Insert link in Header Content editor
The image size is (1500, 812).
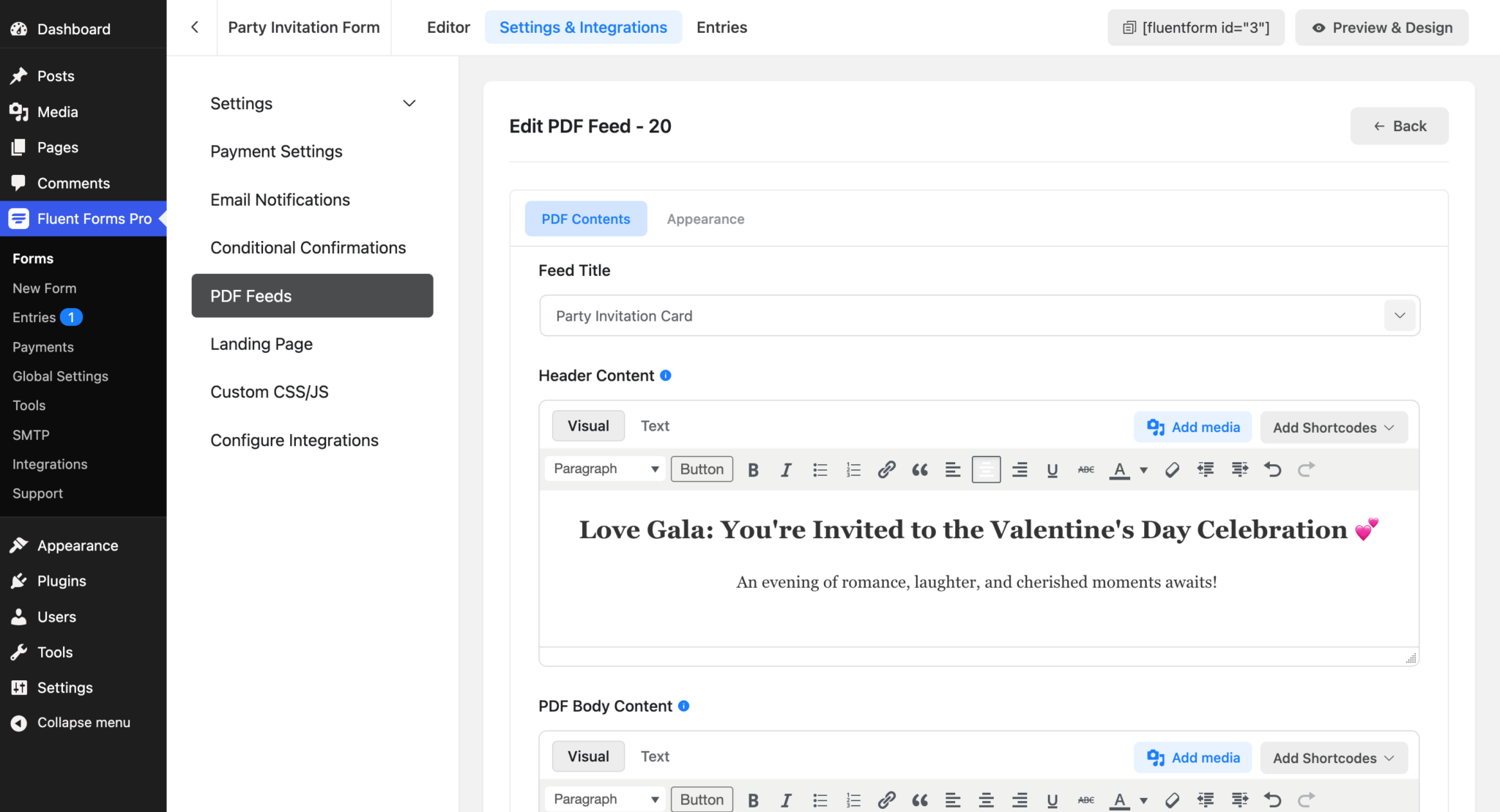point(886,469)
